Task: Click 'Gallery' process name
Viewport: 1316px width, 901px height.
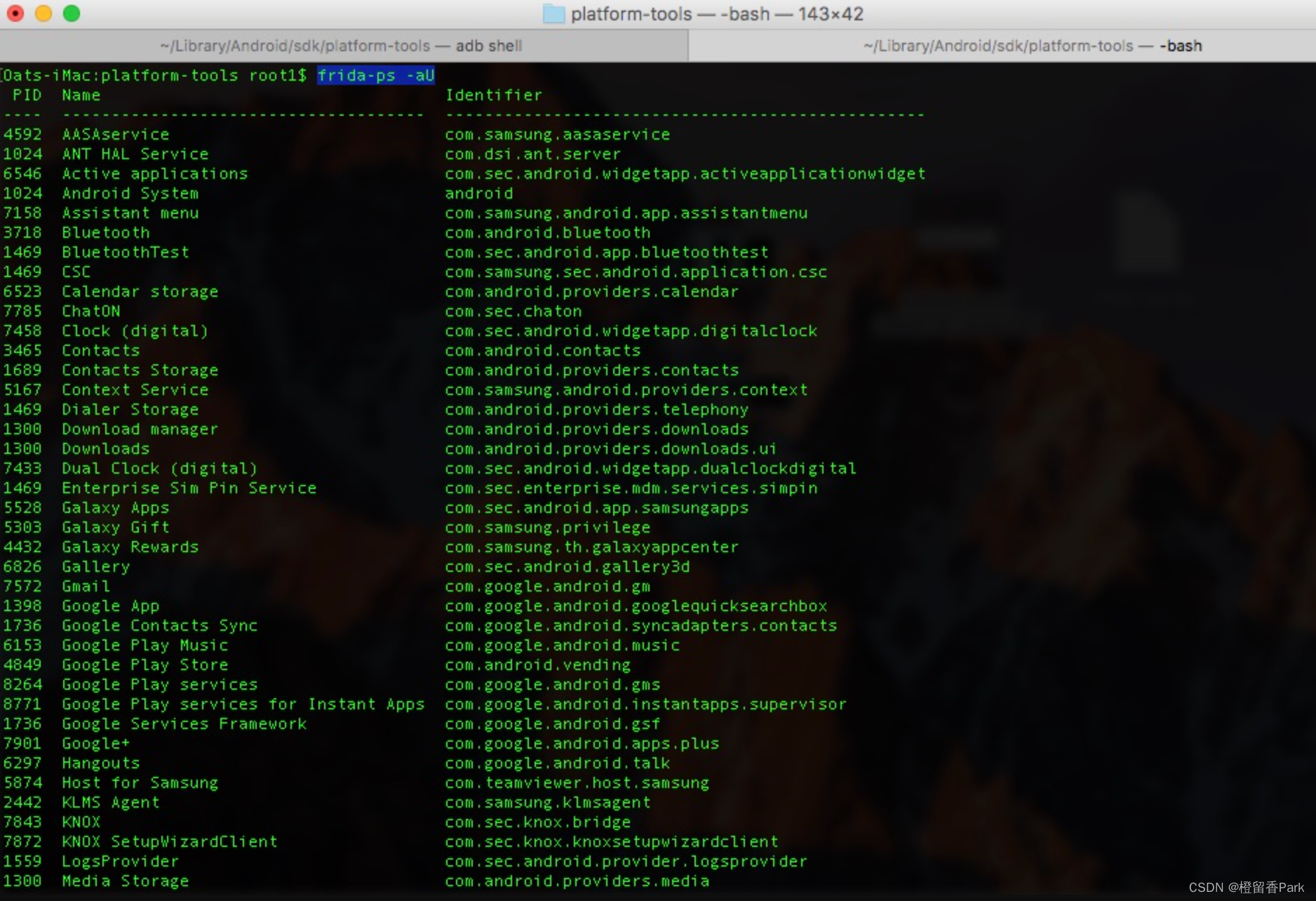Action: 96,566
